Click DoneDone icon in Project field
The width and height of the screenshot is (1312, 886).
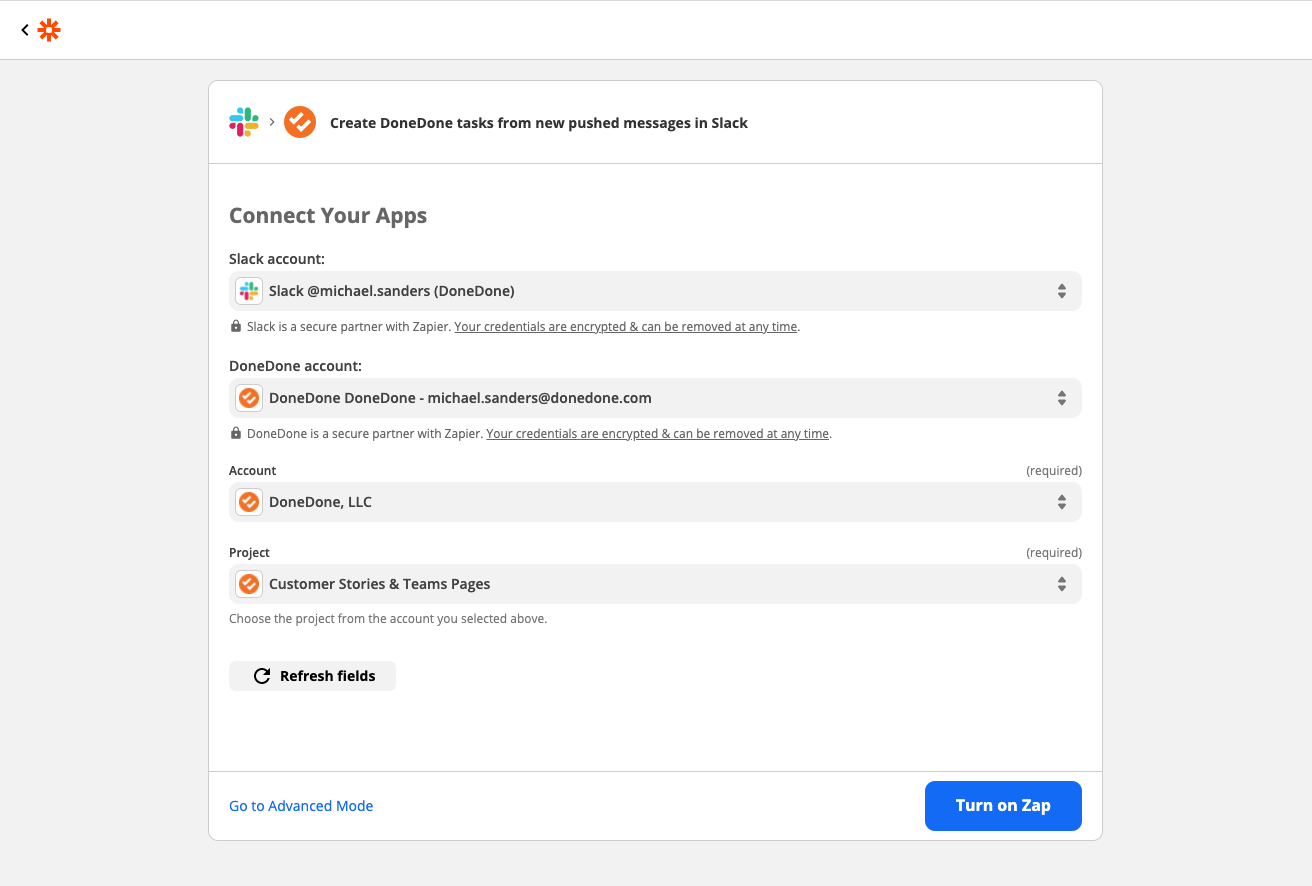click(249, 584)
